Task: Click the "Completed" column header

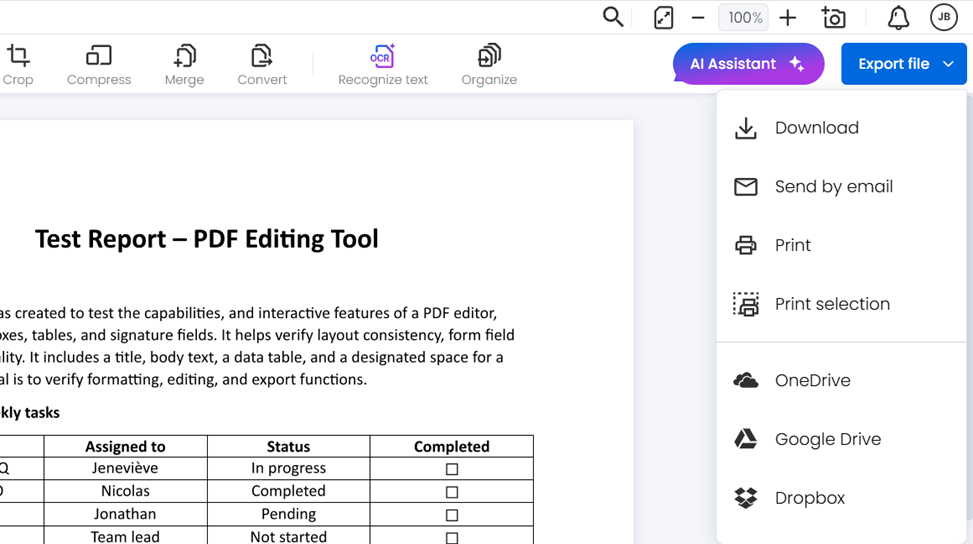Action: [x=452, y=447]
